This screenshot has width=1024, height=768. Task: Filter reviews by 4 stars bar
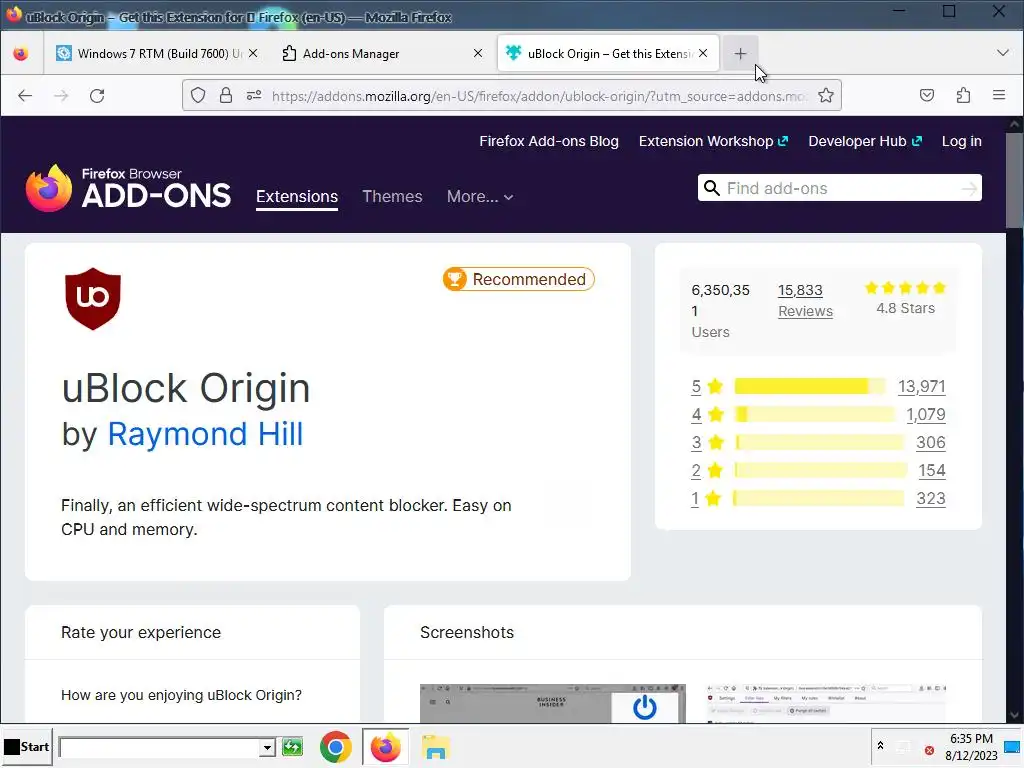click(x=814, y=414)
